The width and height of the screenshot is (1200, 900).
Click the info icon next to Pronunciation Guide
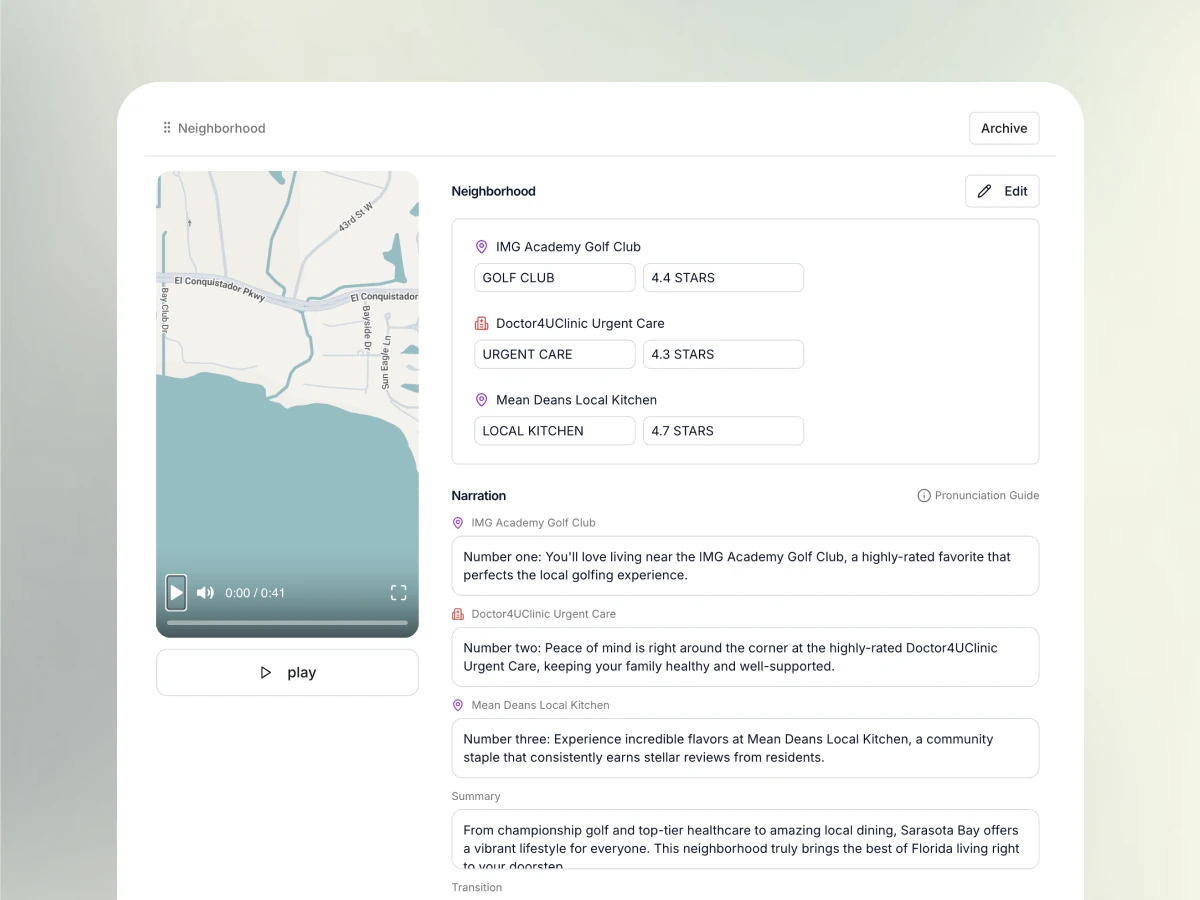click(x=922, y=495)
